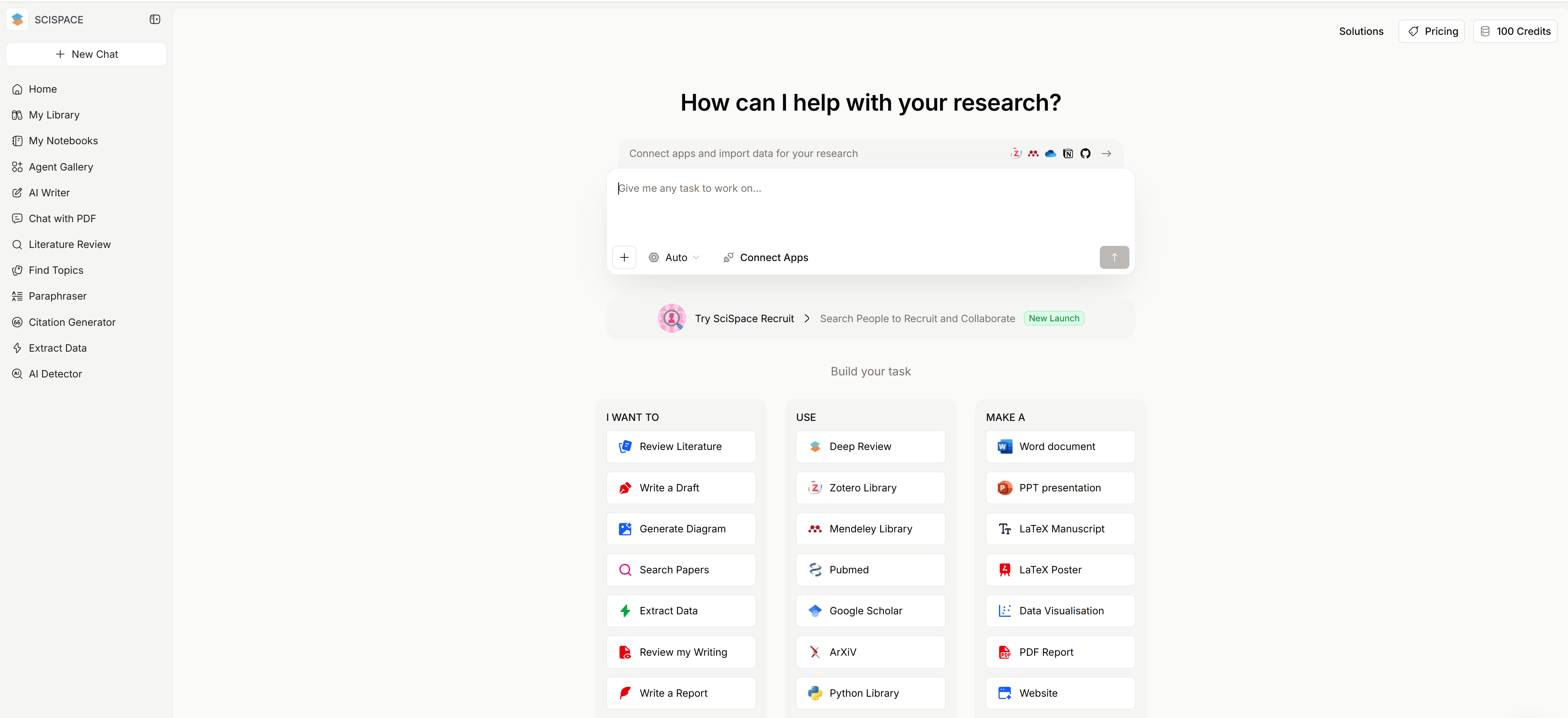Click the Literature Review magnifier icon
Viewport: 1568px width, 718px height.
[17, 245]
